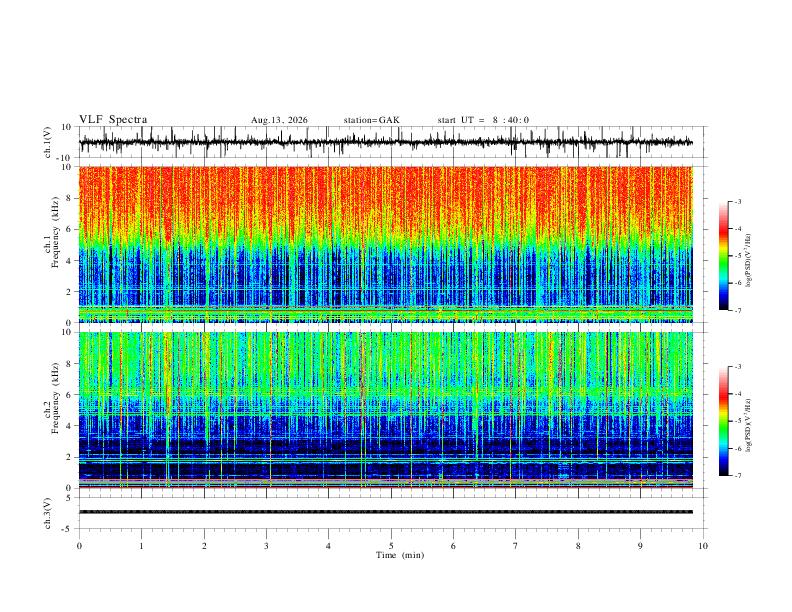Click the 0 minute tick label
The width and height of the screenshot is (792, 612).
79,546
